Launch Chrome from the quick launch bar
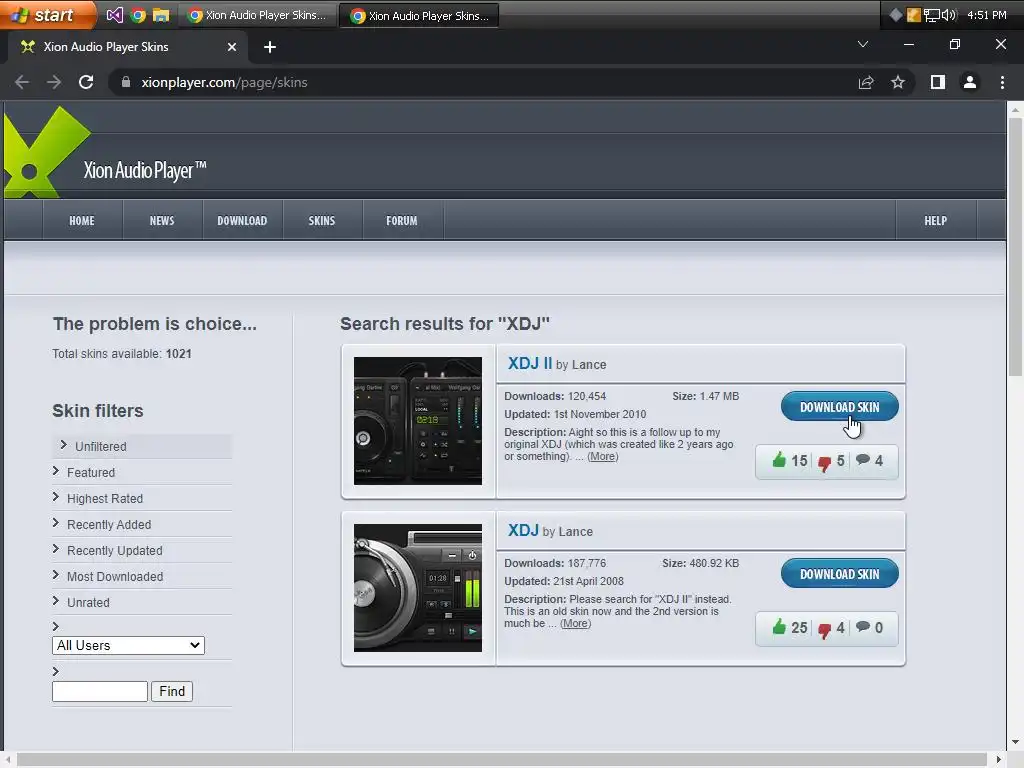This screenshot has width=1024, height=768. [x=138, y=15]
